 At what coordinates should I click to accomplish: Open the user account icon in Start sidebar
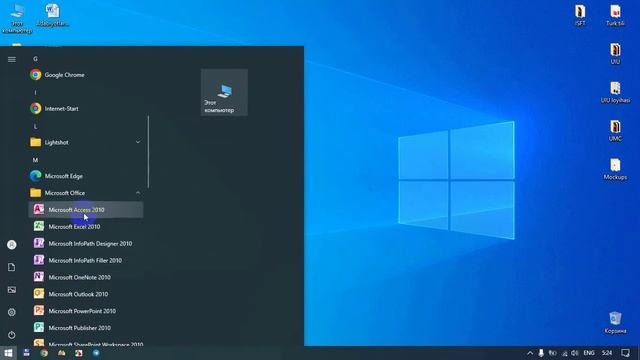point(12,244)
